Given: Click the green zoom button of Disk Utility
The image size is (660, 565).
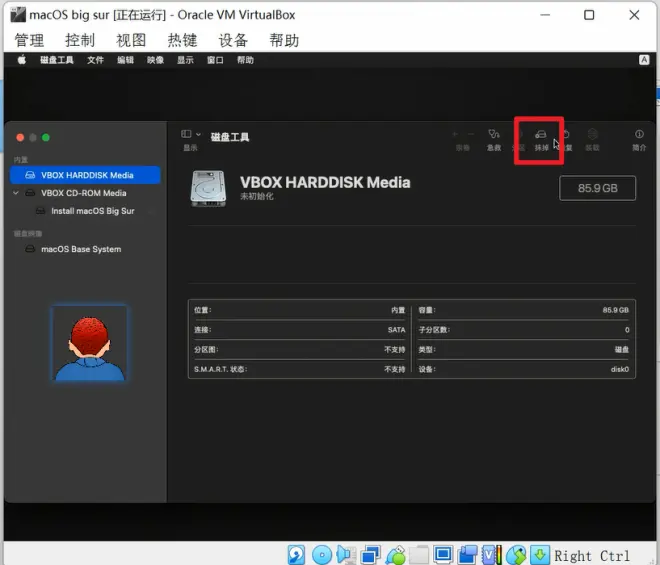Looking at the screenshot, I should click(x=46, y=137).
